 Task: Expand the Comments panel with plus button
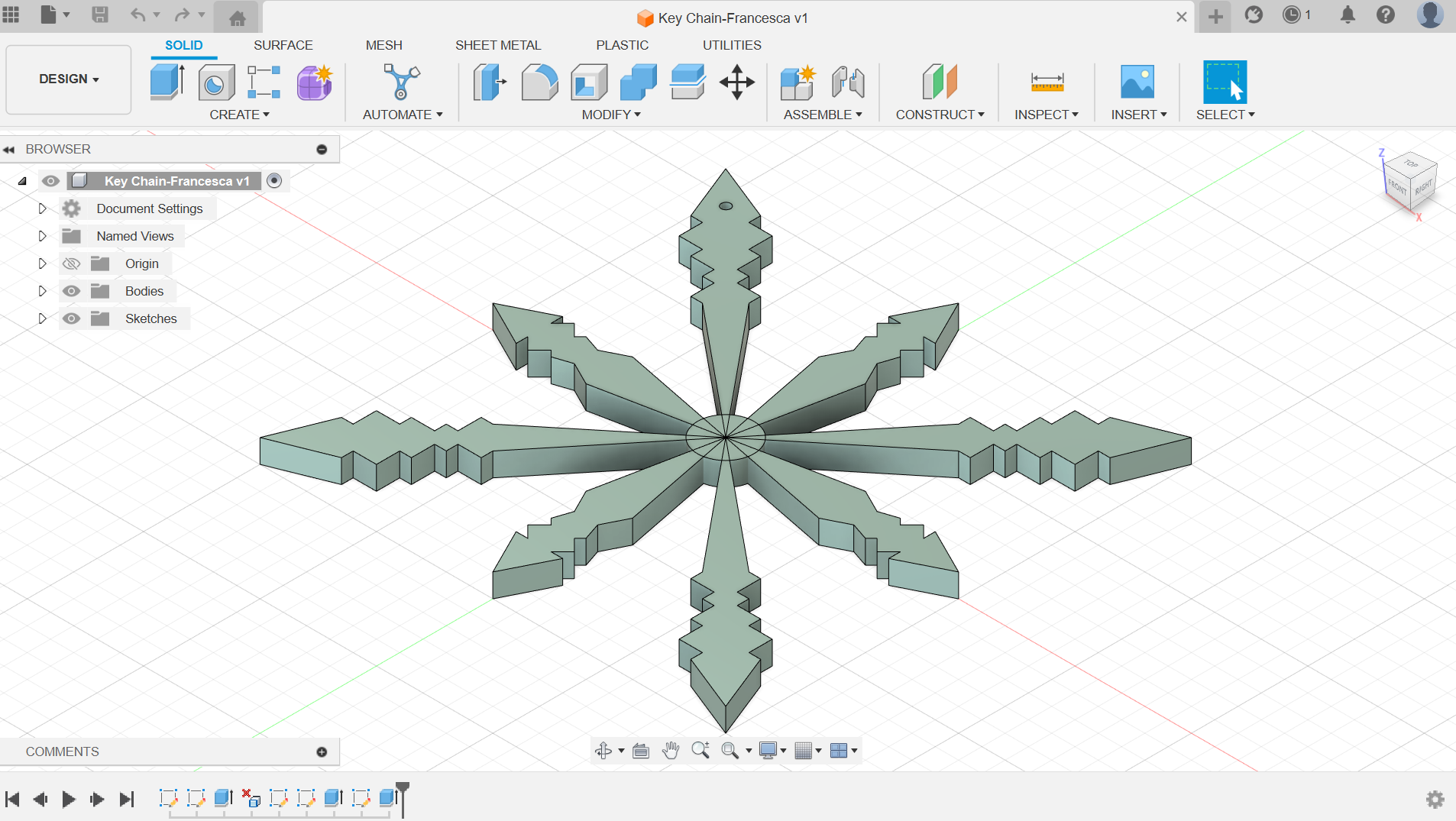(322, 752)
